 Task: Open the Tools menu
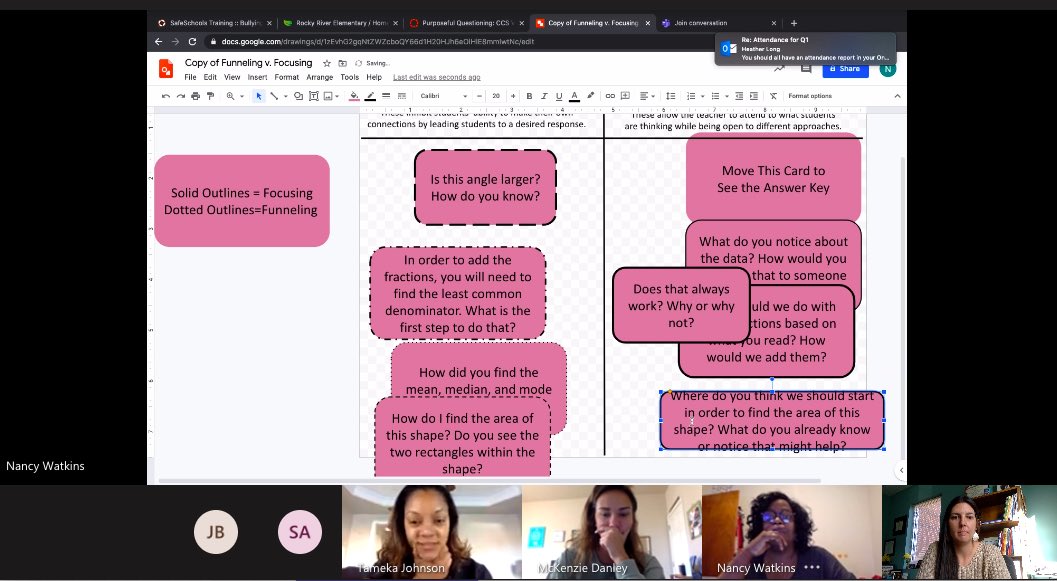349,78
